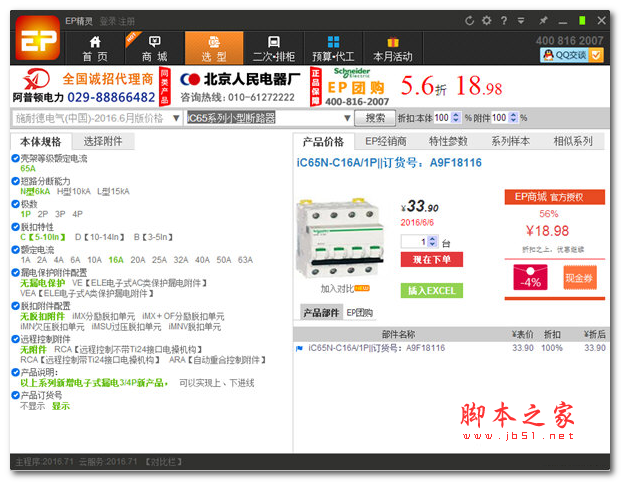Toggle the checkbox beside QQ交谈

click(596, 55)
